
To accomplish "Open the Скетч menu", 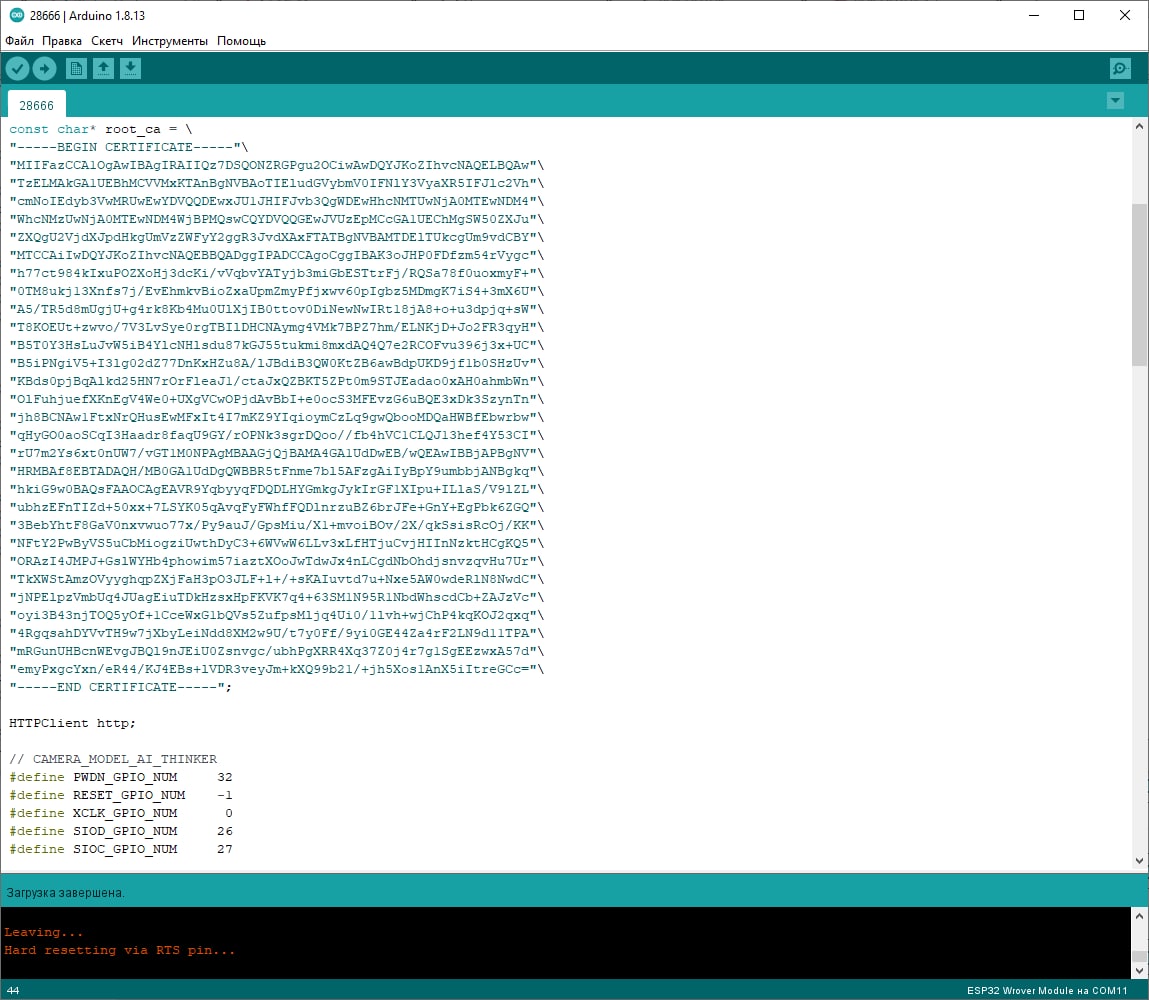I will tap(107, 41).
